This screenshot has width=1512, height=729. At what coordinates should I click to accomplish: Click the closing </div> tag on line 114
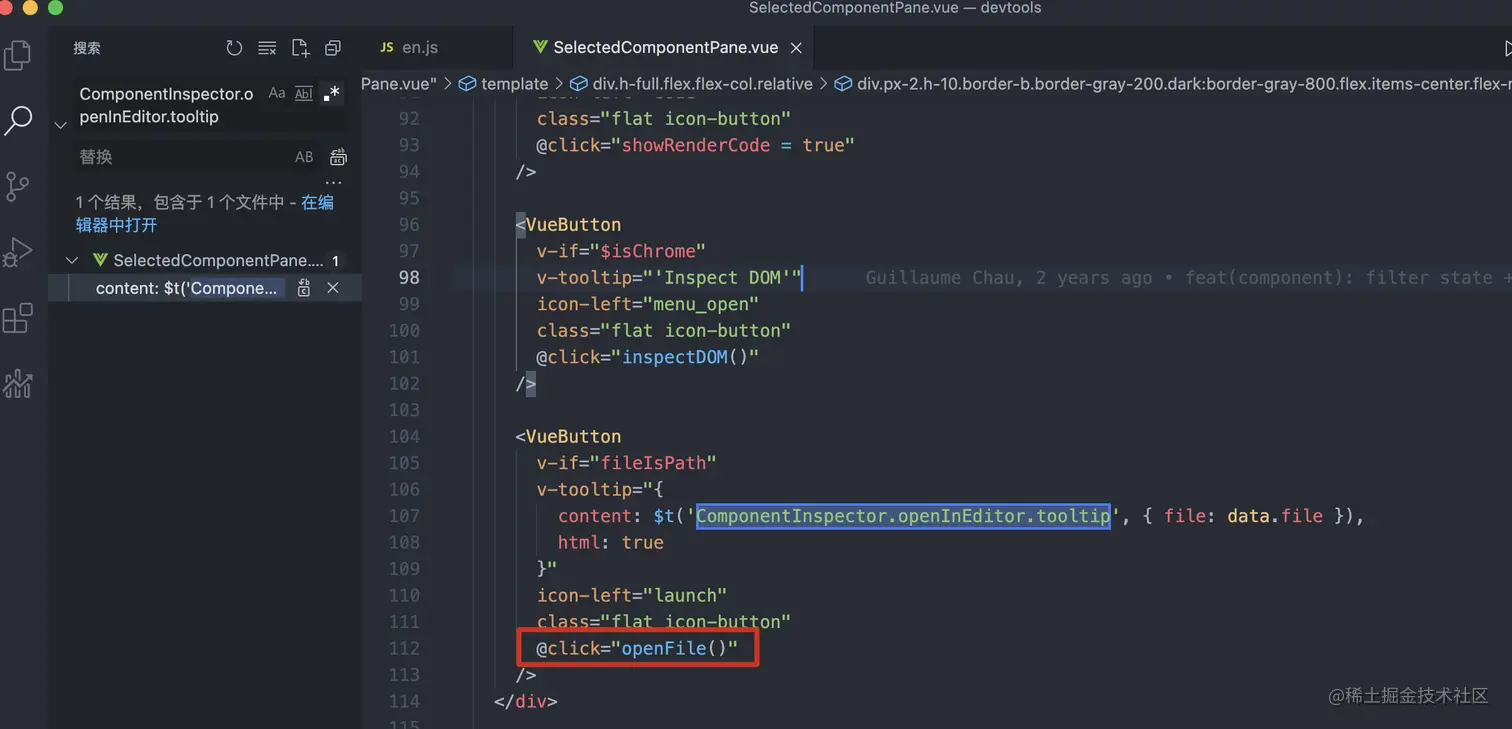(x=525, y=701)
